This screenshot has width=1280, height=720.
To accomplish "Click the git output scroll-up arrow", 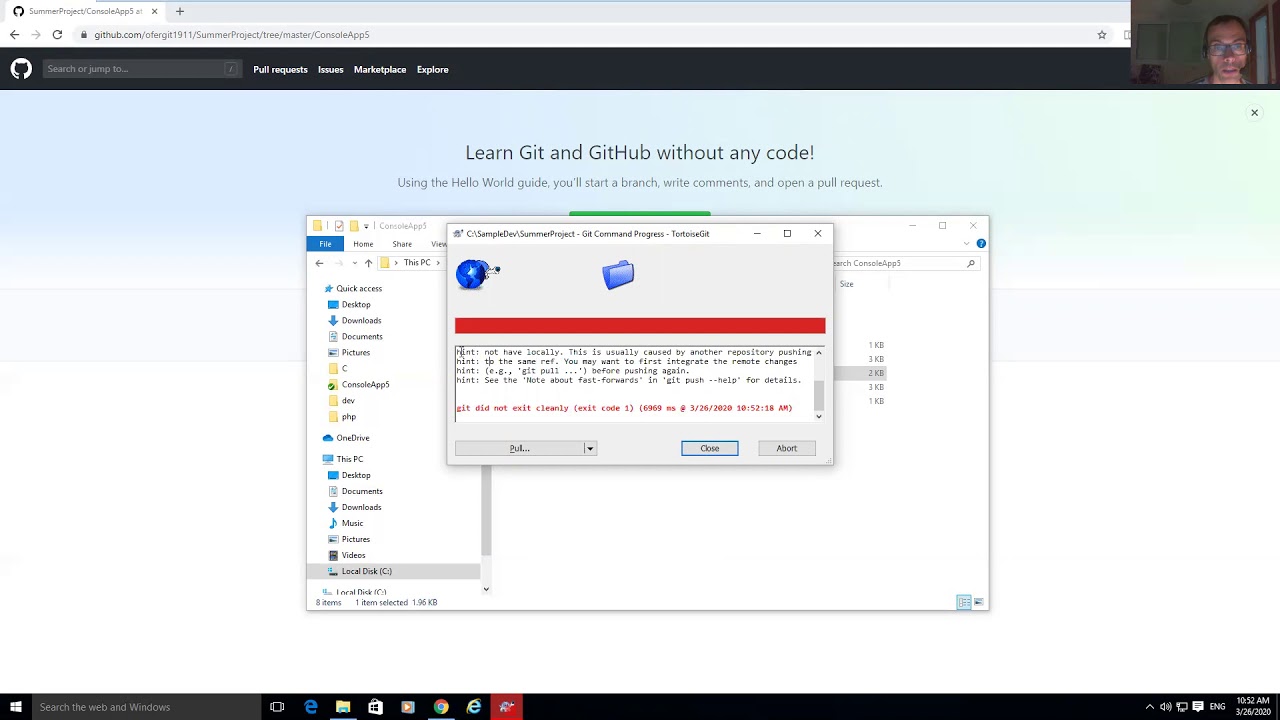I will 819,352.
